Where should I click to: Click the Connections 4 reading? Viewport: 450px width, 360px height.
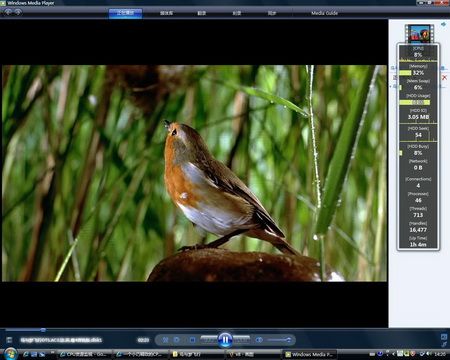(418, 186)
